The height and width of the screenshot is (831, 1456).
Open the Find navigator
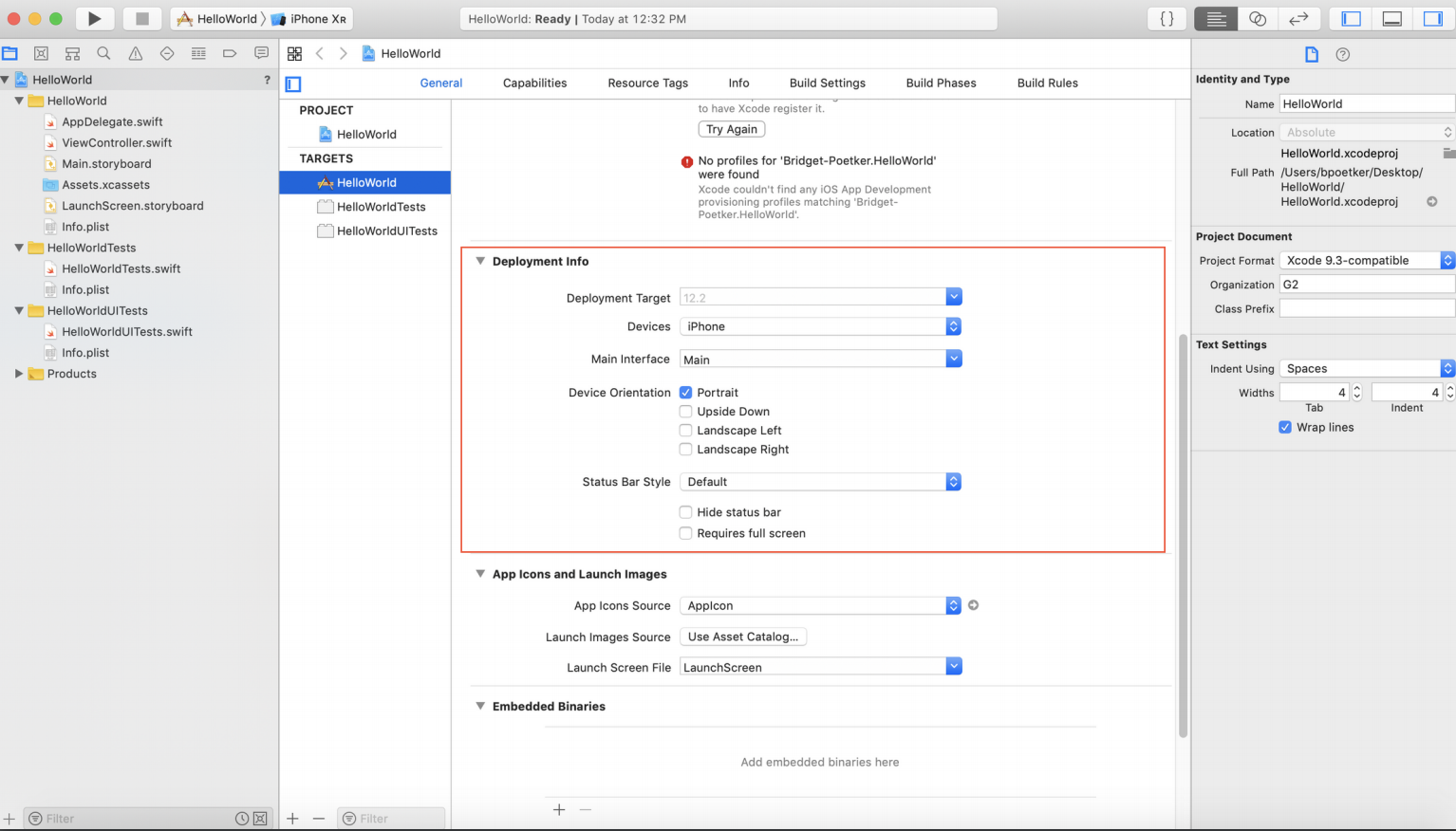(104, 53)
